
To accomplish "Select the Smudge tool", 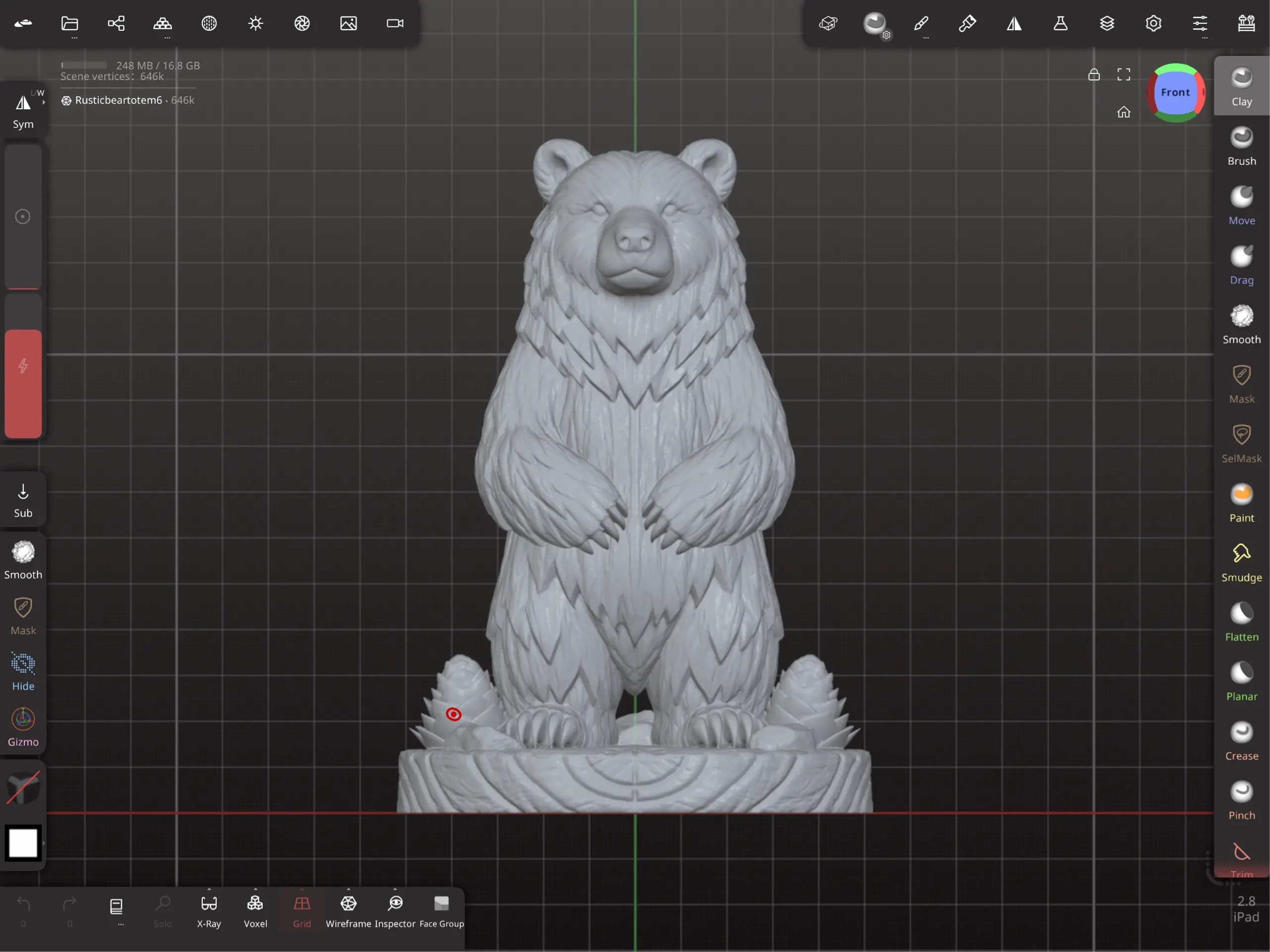I will [1242, 563].
